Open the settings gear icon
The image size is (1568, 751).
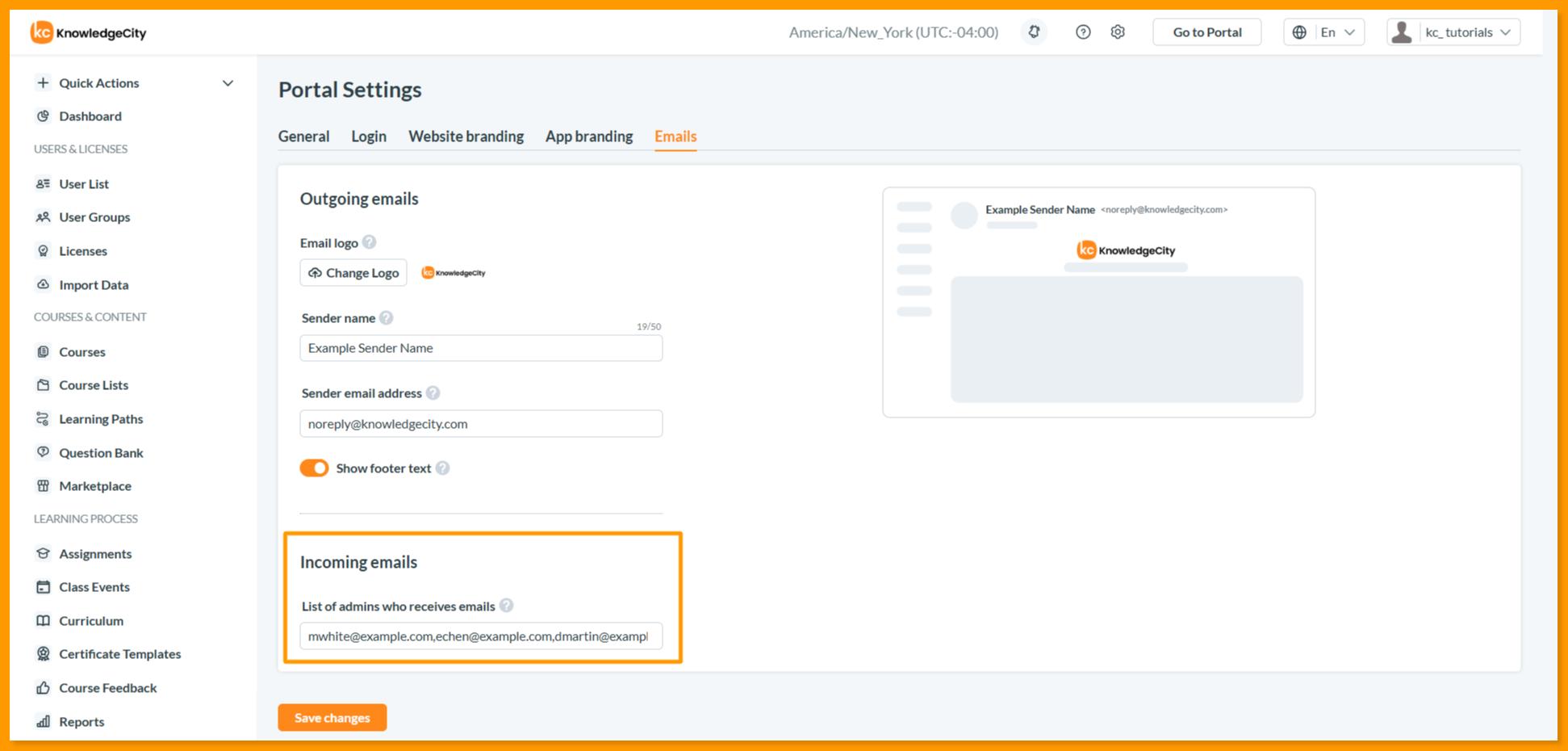pos(1118,32)
